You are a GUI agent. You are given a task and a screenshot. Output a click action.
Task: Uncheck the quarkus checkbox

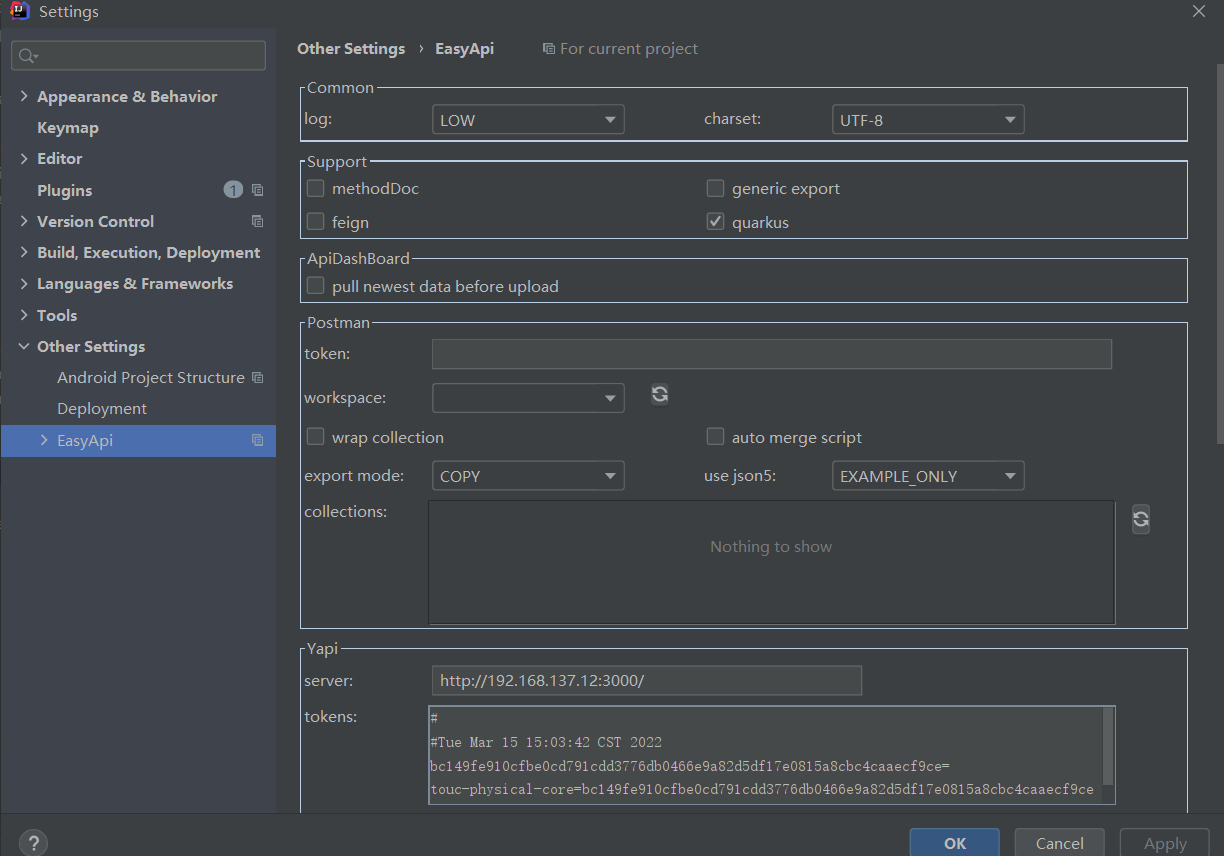tap(715, 222)
